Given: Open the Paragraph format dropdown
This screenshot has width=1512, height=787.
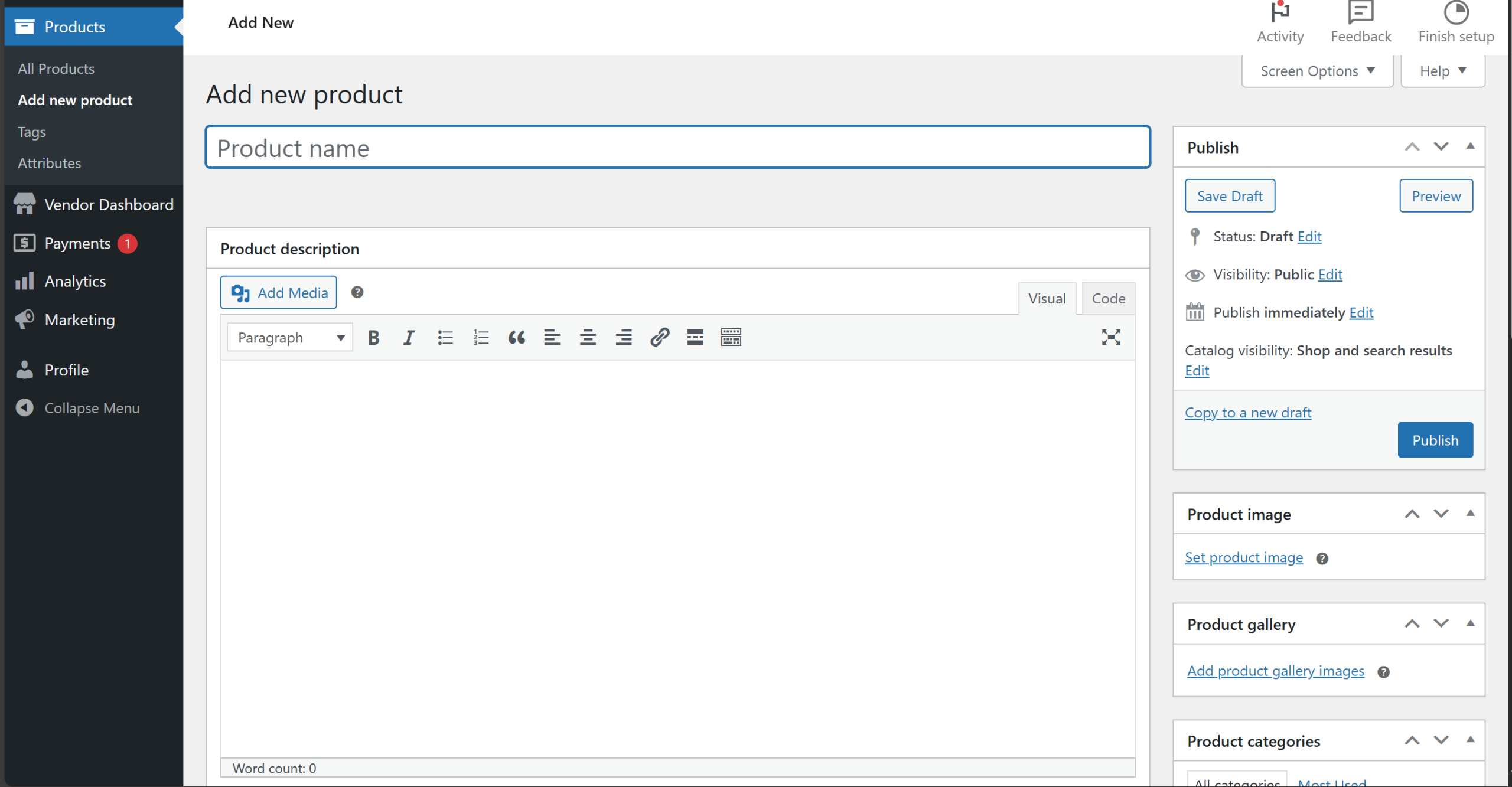Looking at the screenshot, I should click(x=290, y=338).
